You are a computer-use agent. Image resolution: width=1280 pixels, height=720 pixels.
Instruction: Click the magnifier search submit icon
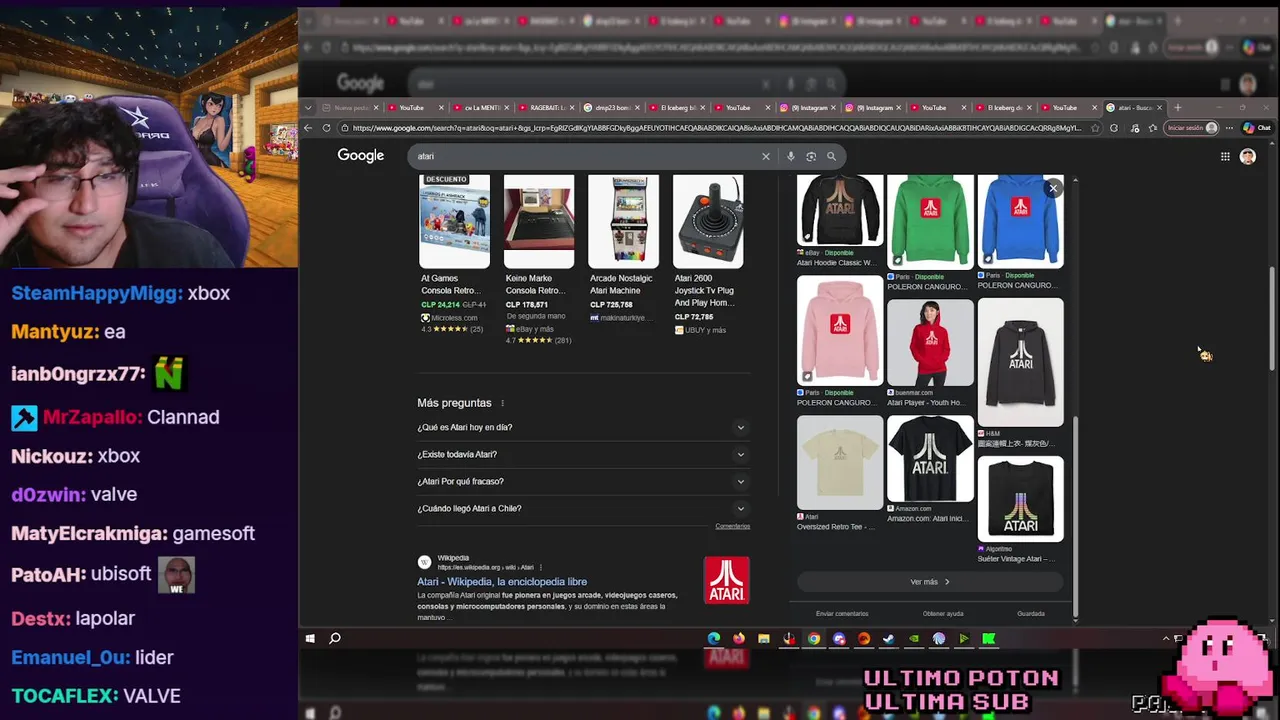(831, 156)
